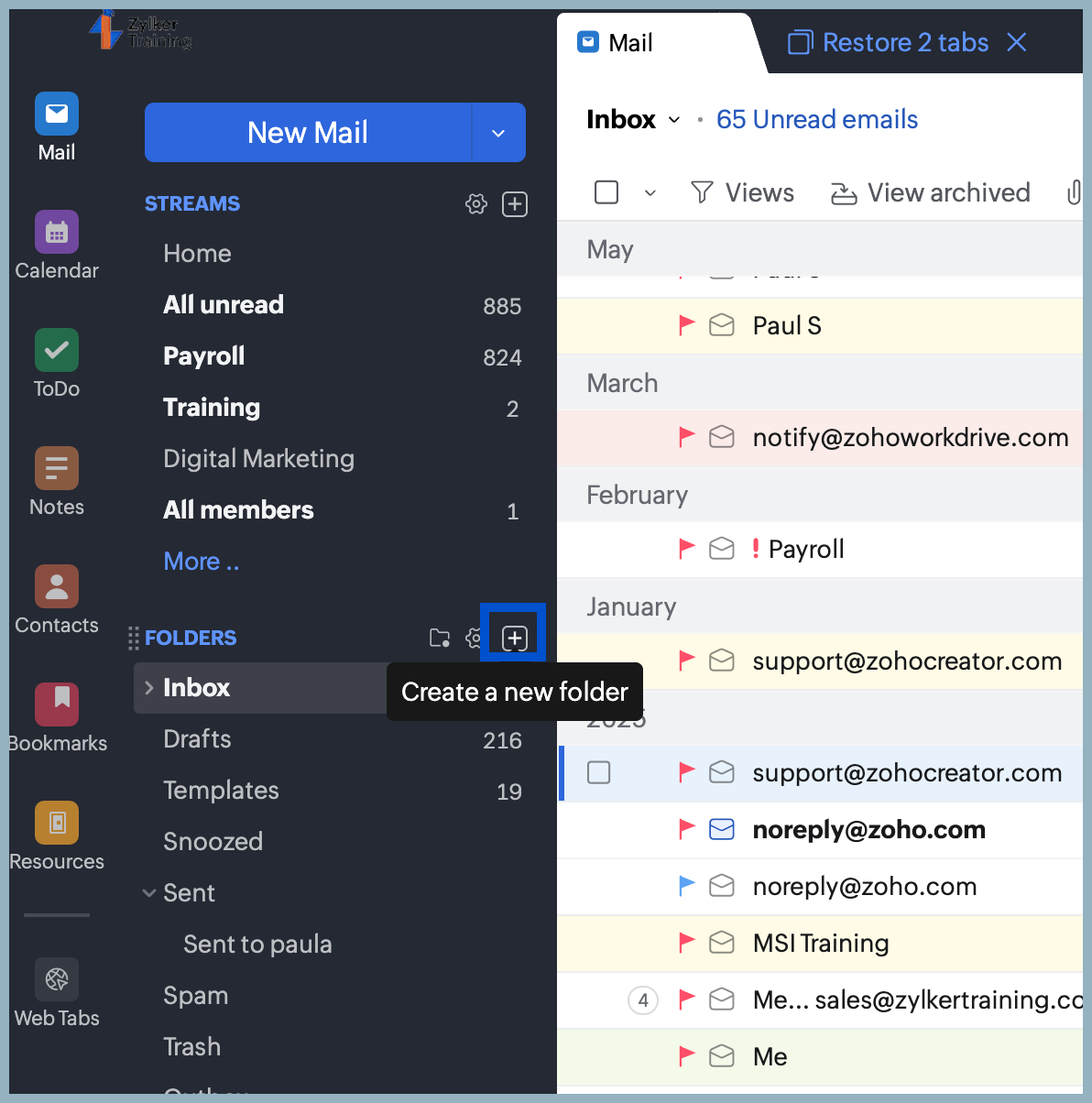Screen dimensions: 1092x1103
Task: Tick checkbox on highlighted support@zohocreator.com email
Action: [599, 772]
